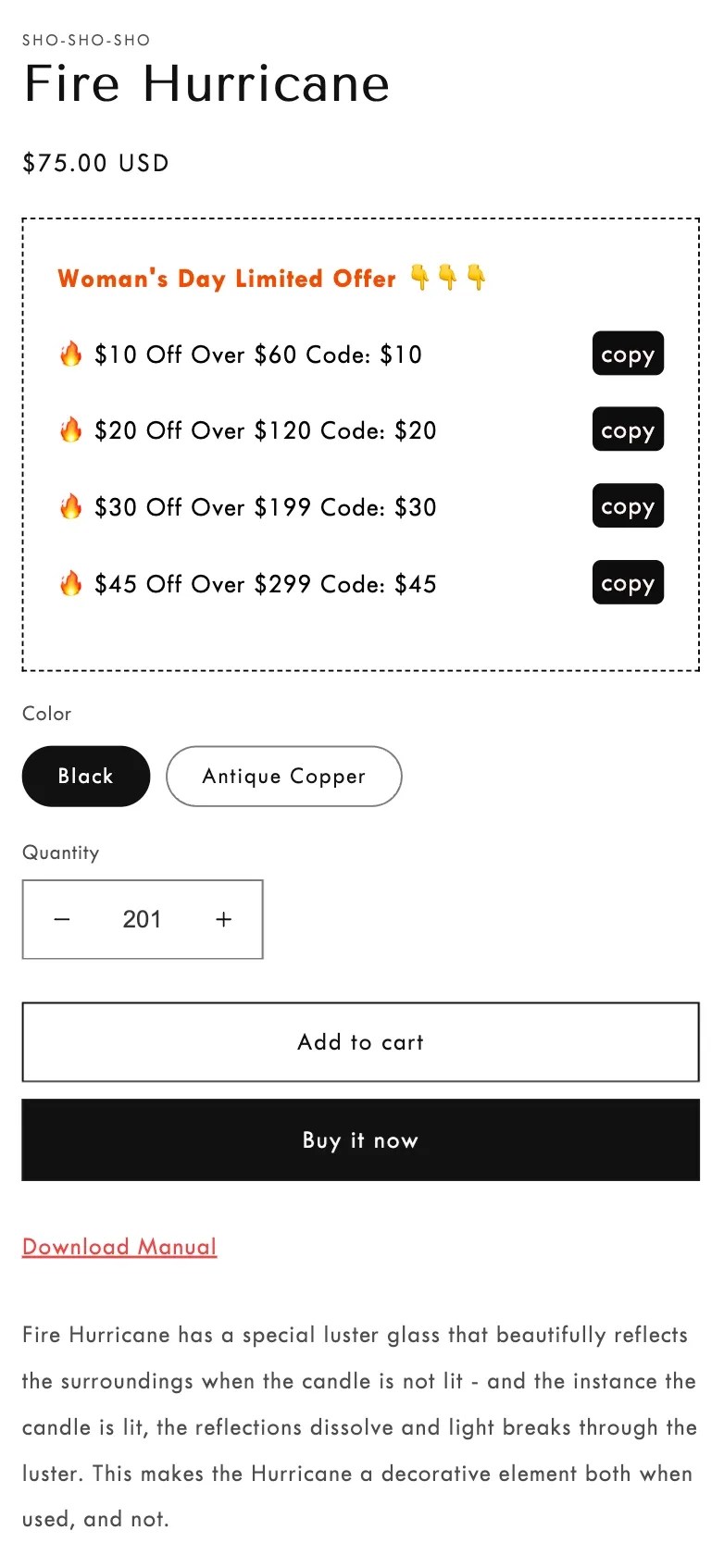Select the Antique Copper color option
This screenshot has height=1568, width=724.
[283, 777]
